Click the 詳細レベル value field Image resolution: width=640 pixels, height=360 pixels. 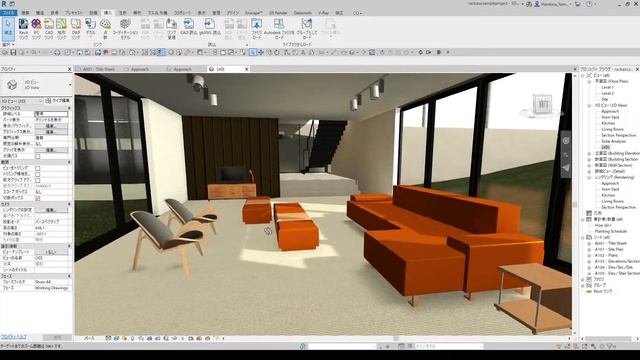pos(51,114)
